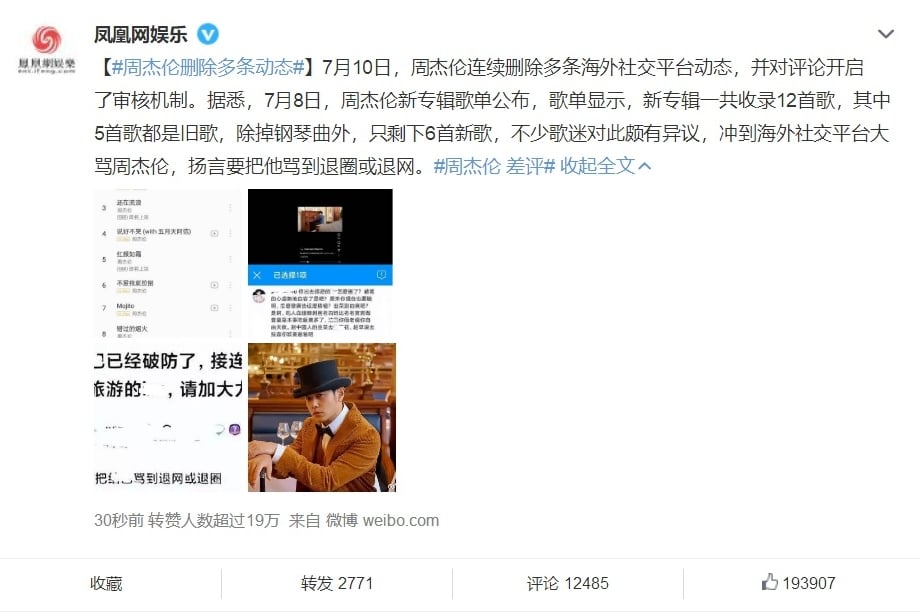The width and height of the screenshot is (920, 612).
Task: Open the 已经破防了 text screenshot thumbnail
Action: pyautogui.click(x=168, y=417)
